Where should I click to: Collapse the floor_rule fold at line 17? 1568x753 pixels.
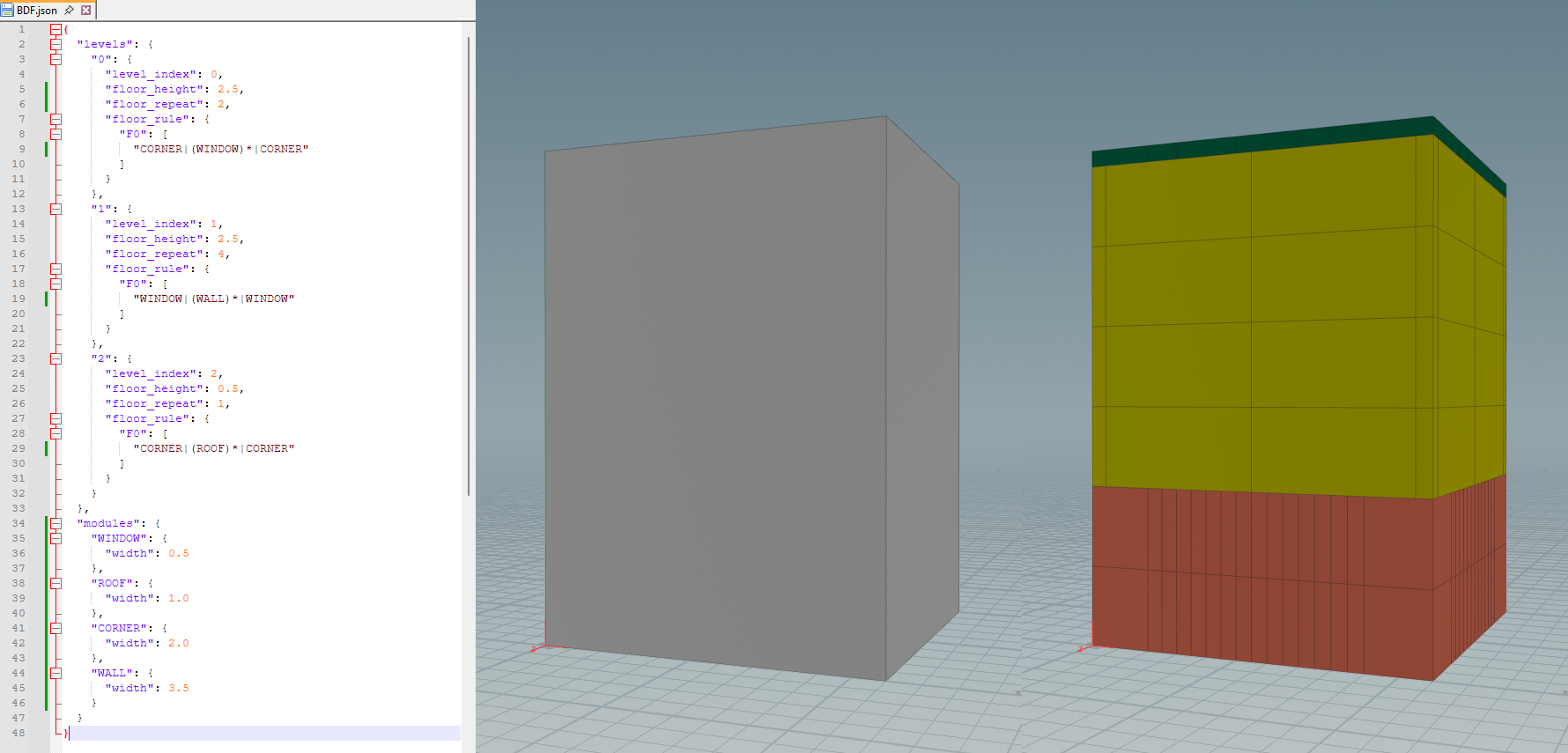pos(55,269)
